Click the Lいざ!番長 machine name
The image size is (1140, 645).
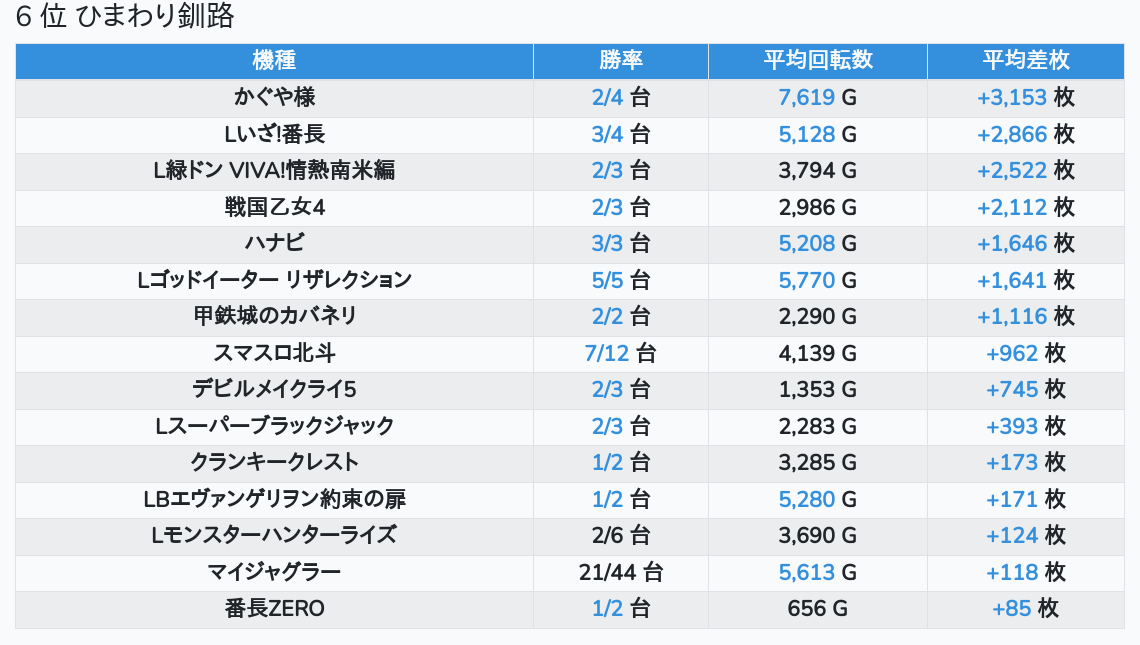tap(274, 134)
